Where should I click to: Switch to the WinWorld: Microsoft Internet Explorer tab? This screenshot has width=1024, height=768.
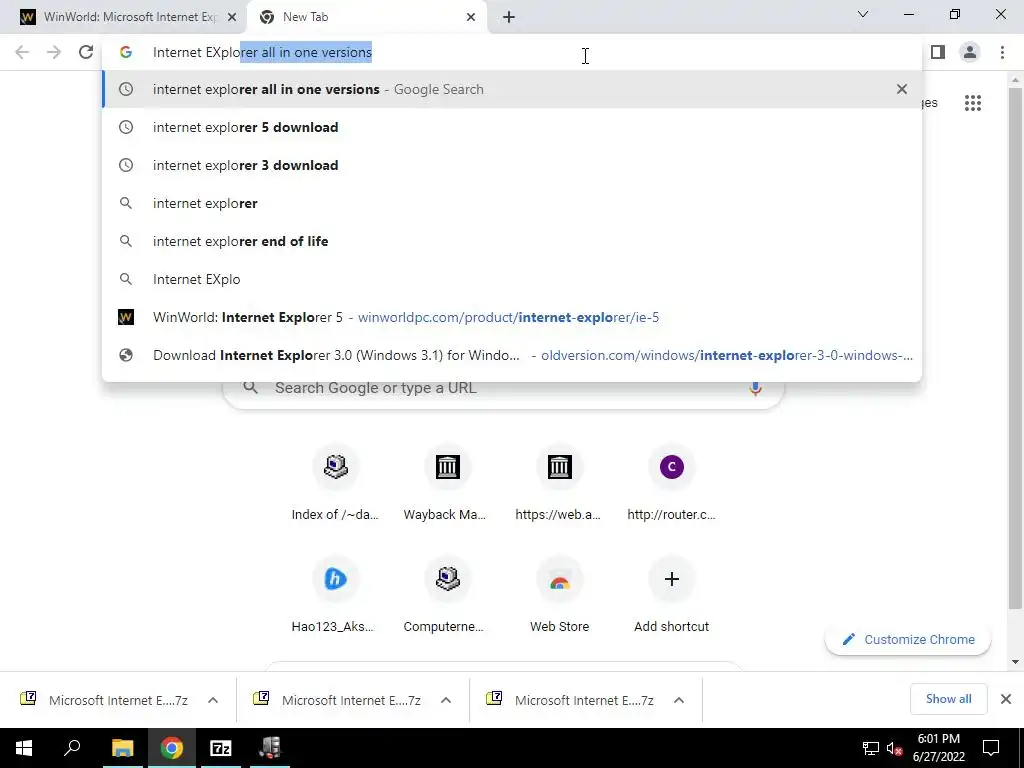click(123, 17)
